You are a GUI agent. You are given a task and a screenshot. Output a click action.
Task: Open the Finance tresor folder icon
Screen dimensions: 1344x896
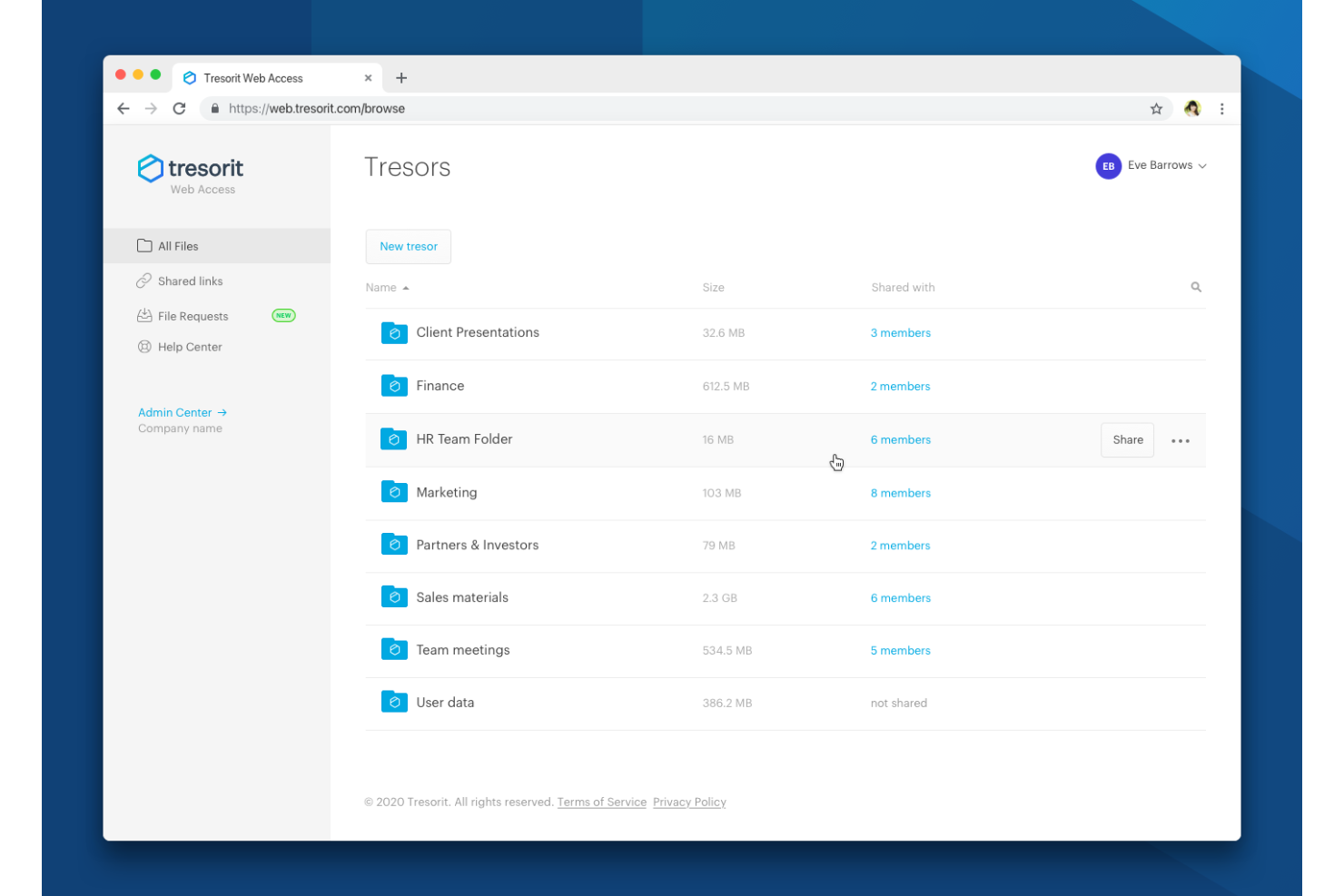(x=394, y=386)
